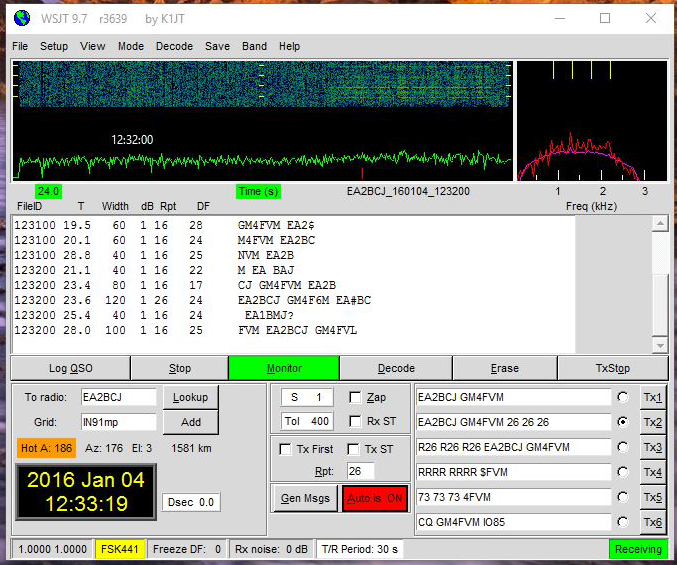The height and width of the screenshot is (565, 677).
Task: Open the Band menu
Action: 254,46
